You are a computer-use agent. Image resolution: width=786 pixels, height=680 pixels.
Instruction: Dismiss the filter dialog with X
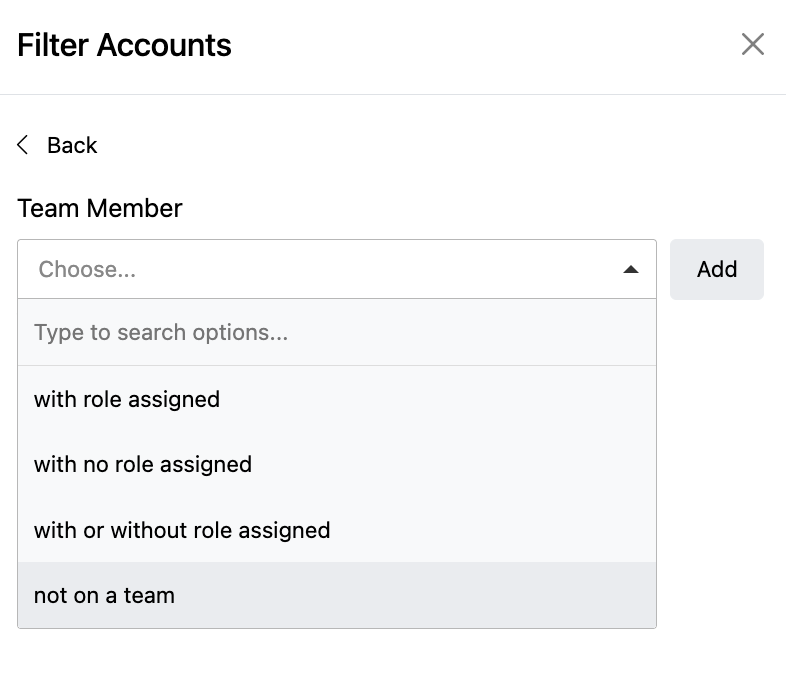(x=752, y=44)
